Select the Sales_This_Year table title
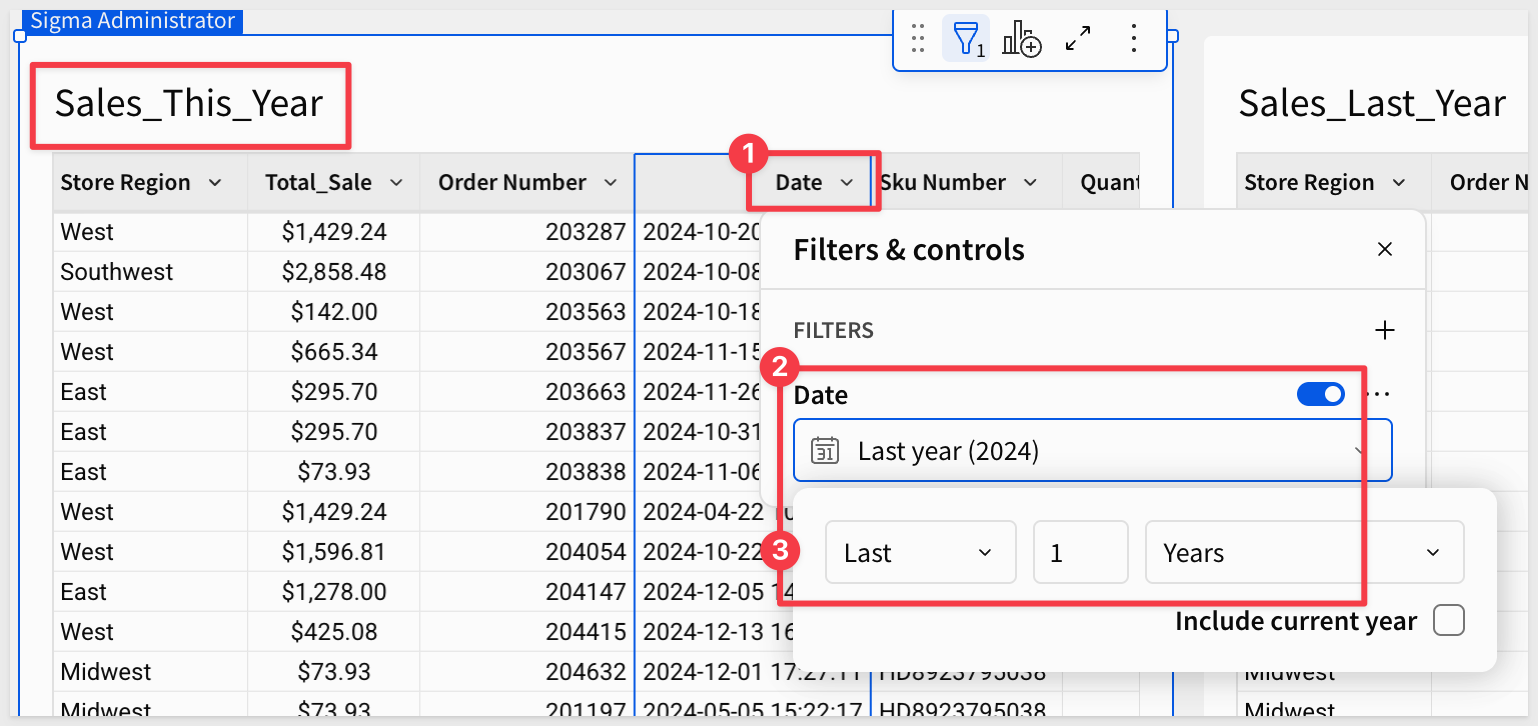The height and width of the screenshot is (726, 1538). [x=189, y=104]
